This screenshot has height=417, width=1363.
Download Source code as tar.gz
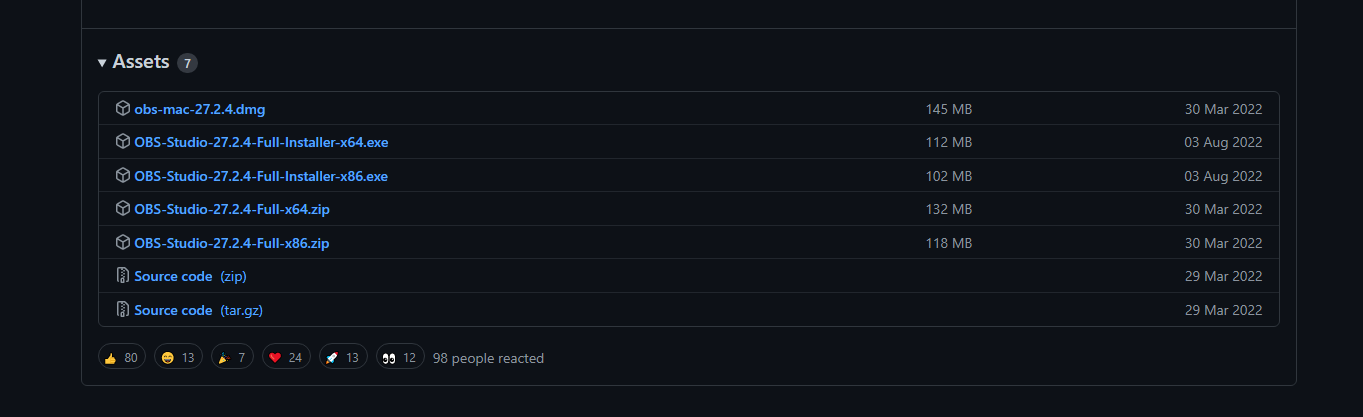pyautogui.click(x=198, y=310)
